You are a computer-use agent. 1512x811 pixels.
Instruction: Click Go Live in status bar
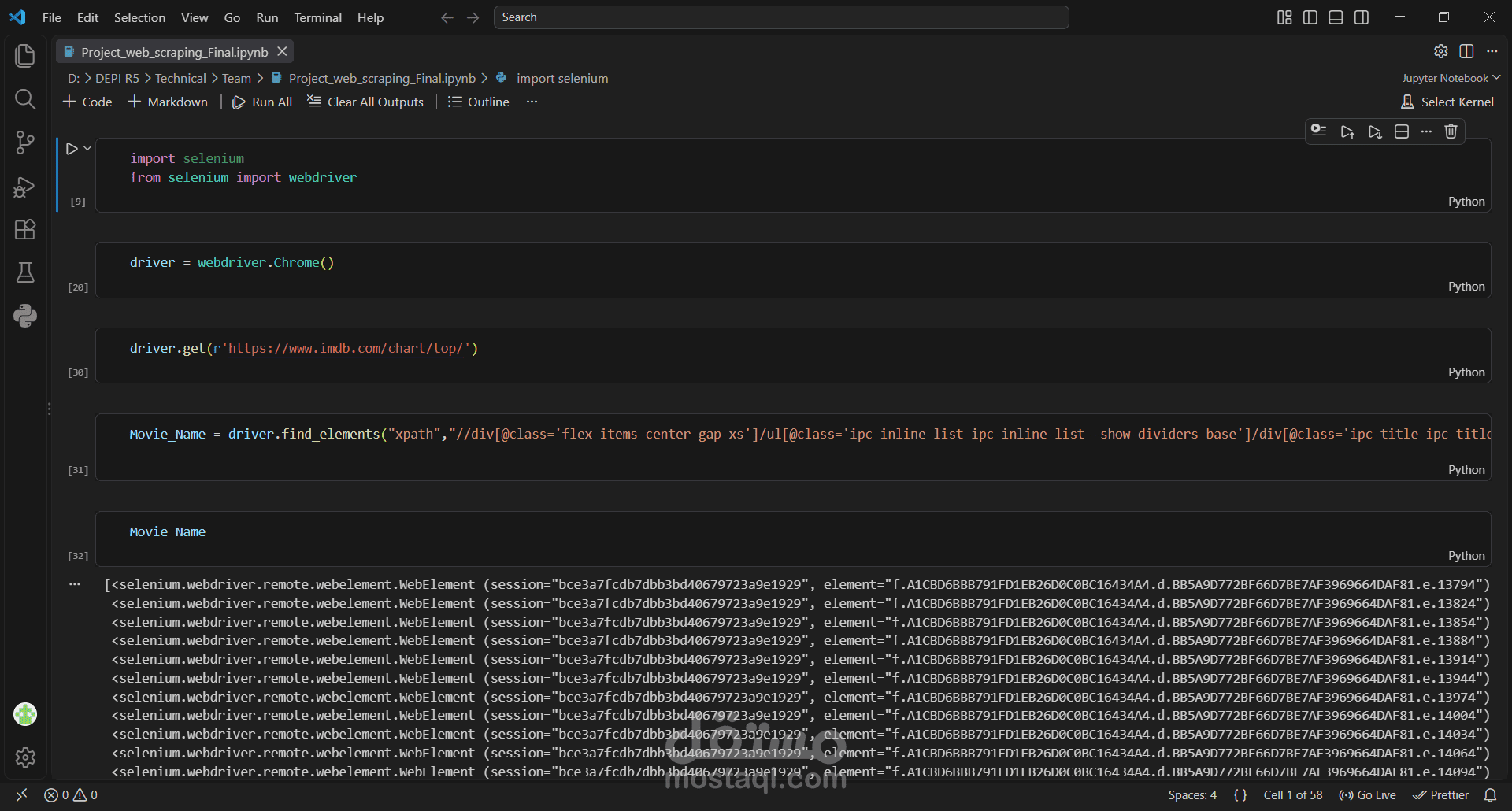1367,795
